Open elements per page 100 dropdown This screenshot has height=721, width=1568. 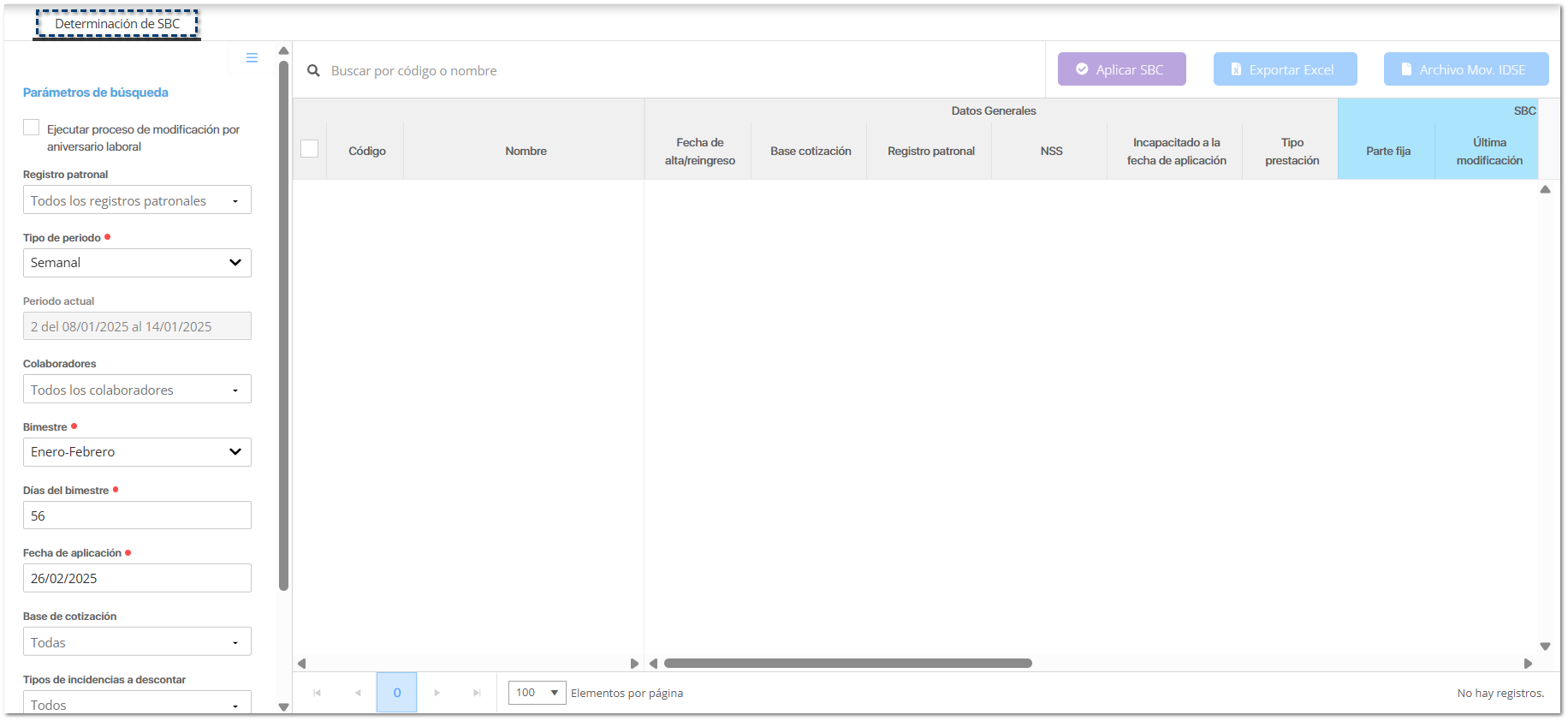(x=537, y=693)
